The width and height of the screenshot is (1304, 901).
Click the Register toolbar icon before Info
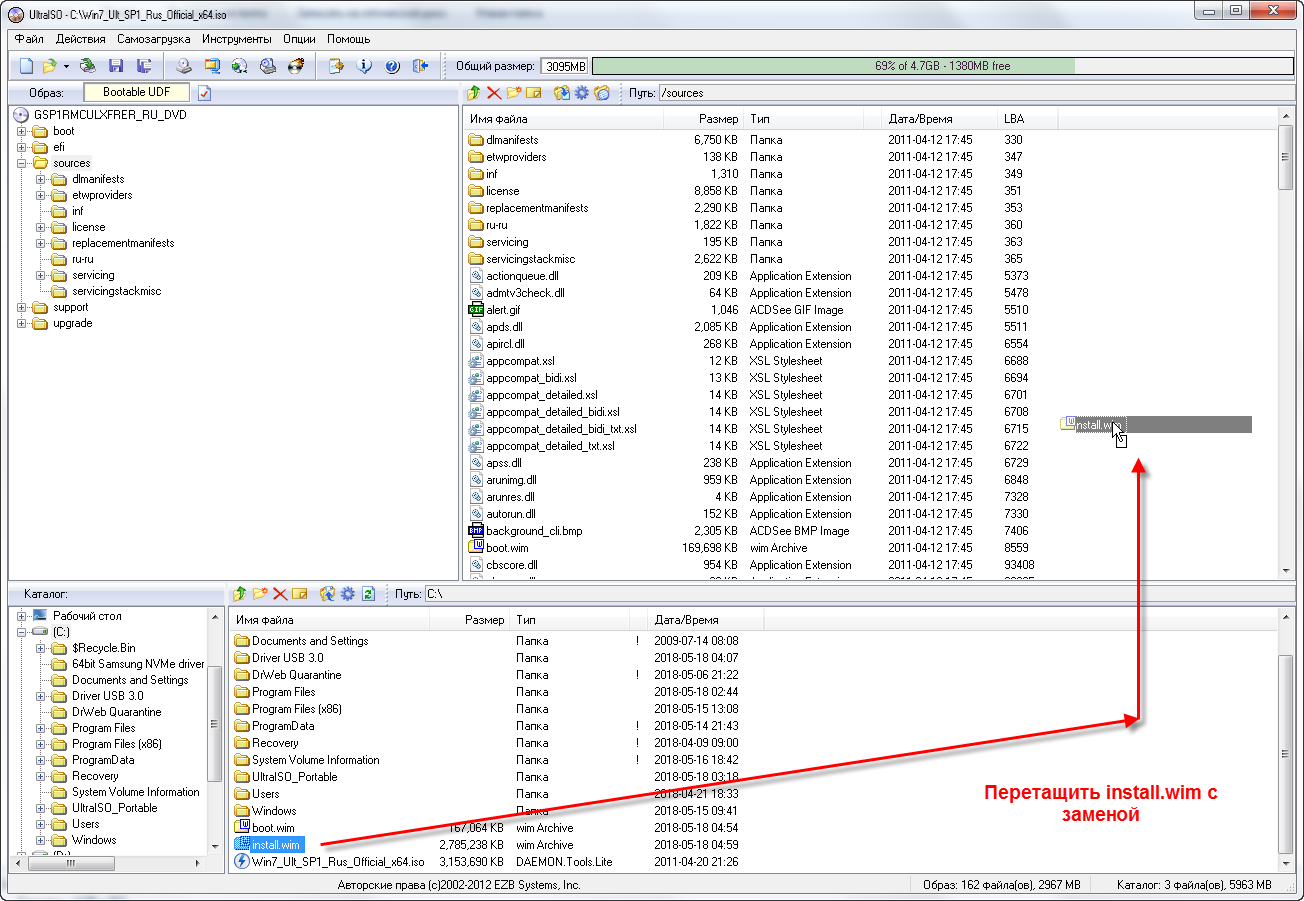point(336,66)
